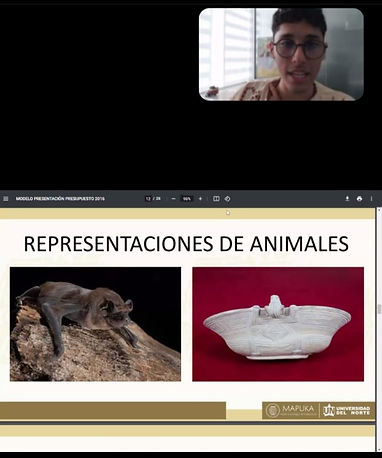
Task: Download the PDF document
Action: pyautogui.click(x=347, y=199)
